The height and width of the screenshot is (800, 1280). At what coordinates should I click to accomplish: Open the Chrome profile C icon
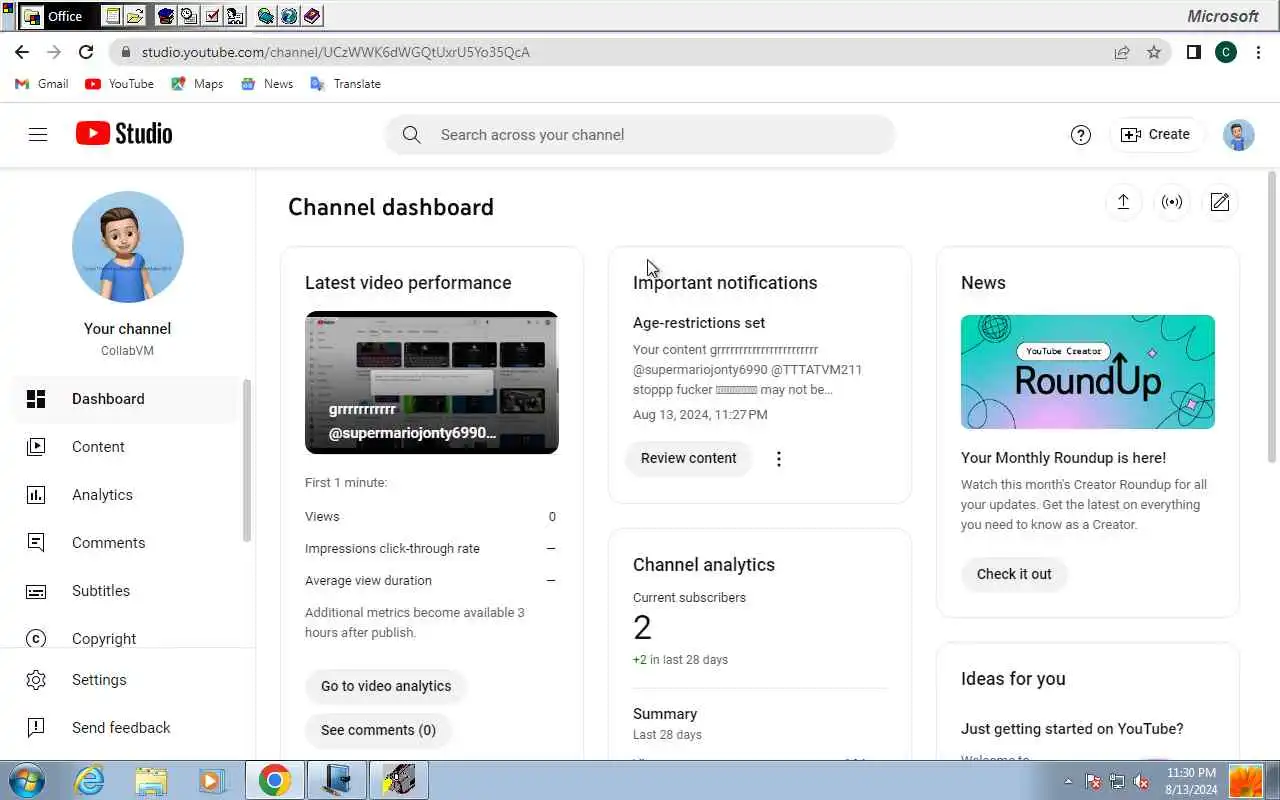pos(1226,52)
